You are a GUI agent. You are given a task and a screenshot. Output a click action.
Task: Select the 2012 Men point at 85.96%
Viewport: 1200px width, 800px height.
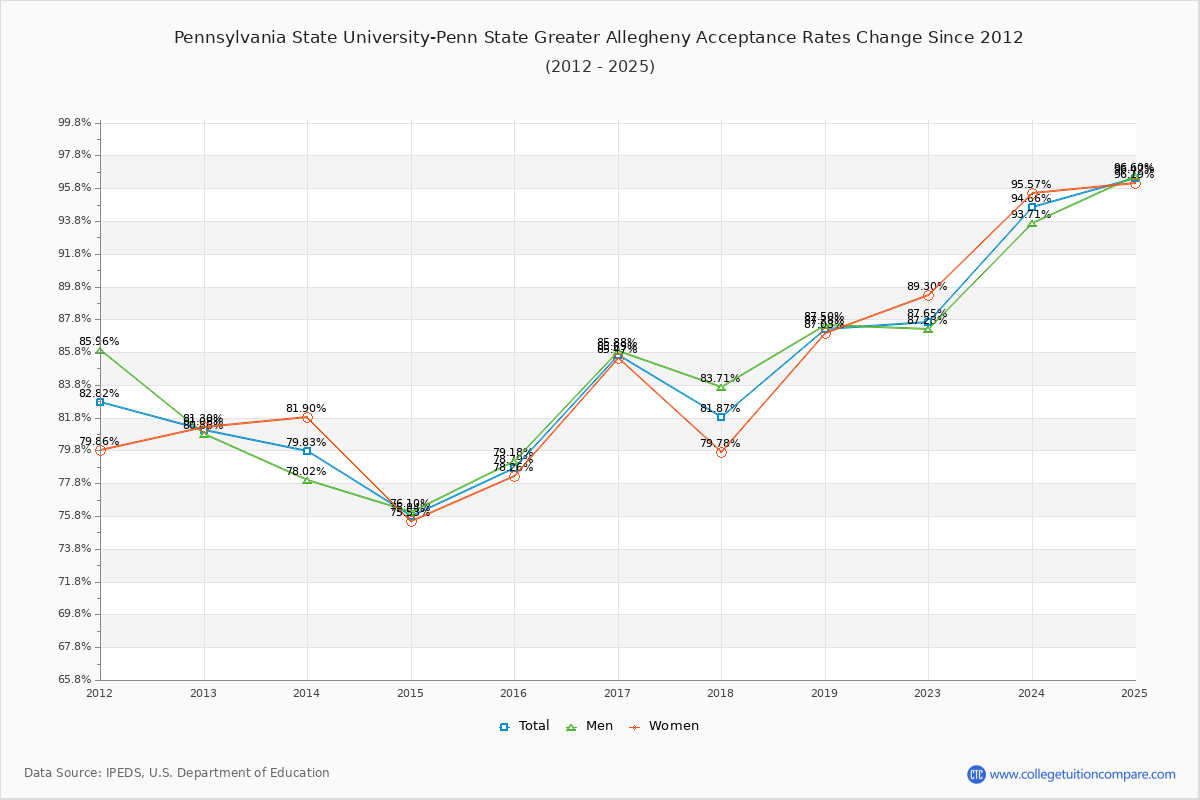point(100,350)
